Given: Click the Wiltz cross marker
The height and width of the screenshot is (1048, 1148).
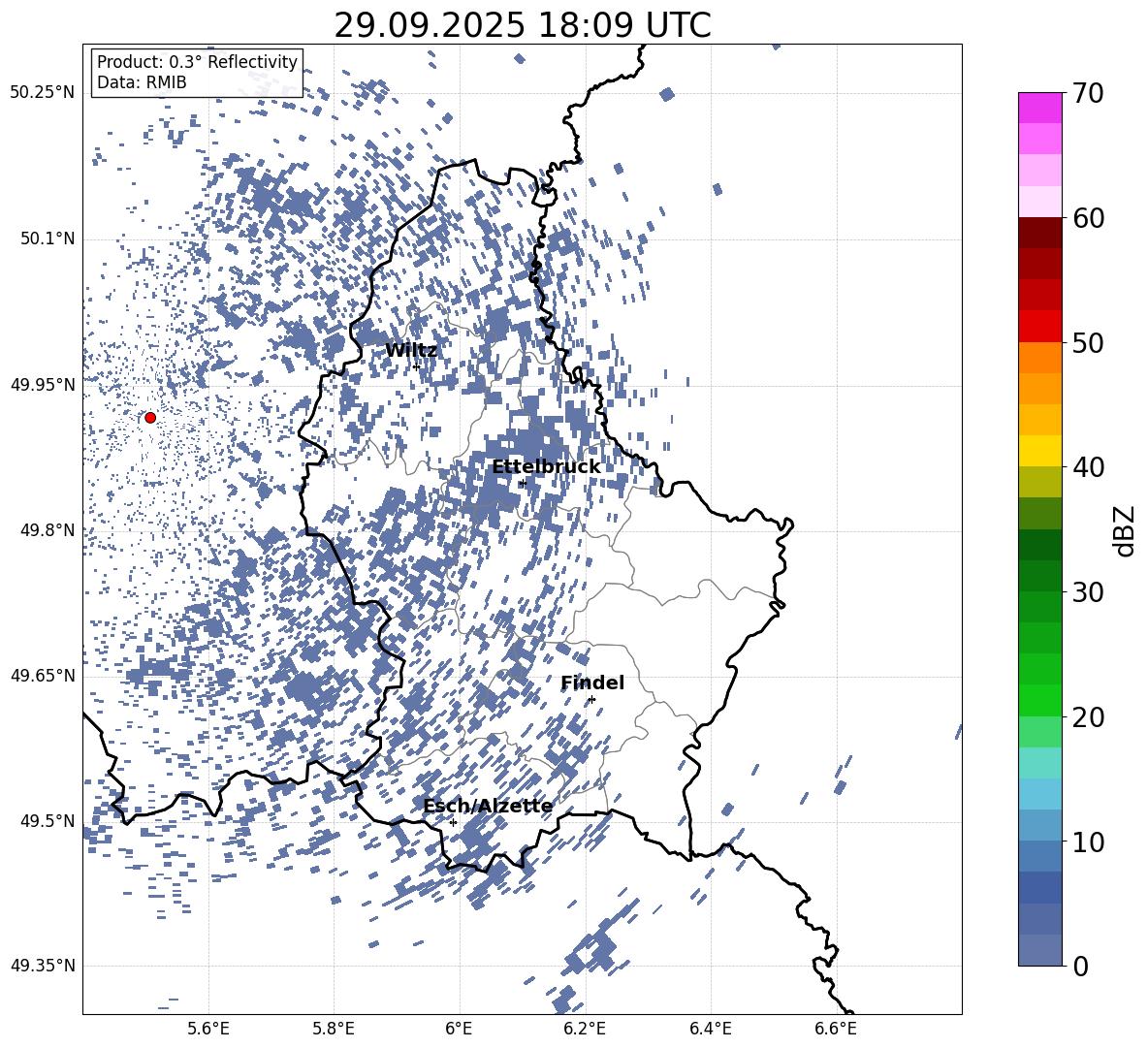Looking at the screenshot, I should click(416, 366).
